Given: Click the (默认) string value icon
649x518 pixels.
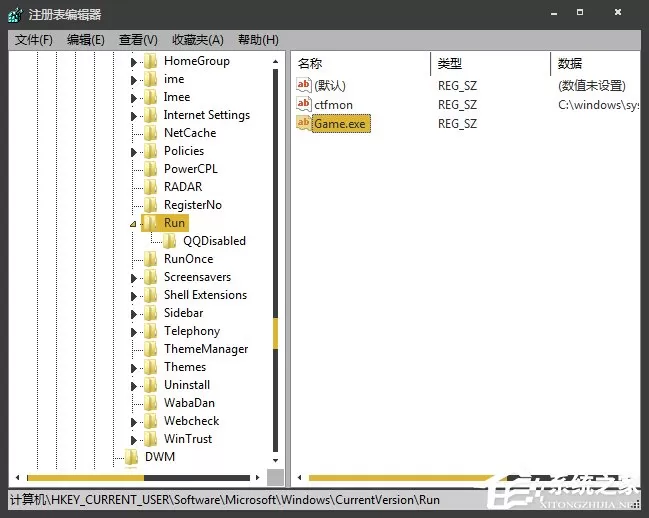Looking at the screenshot, I should [303, 85].
